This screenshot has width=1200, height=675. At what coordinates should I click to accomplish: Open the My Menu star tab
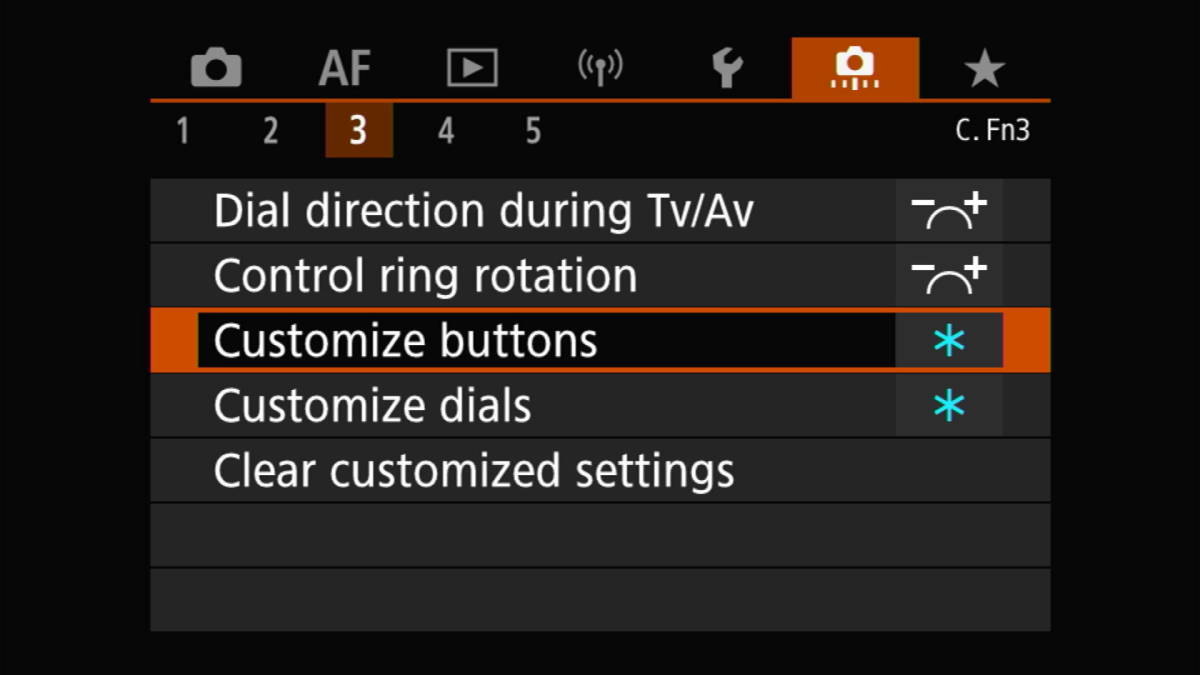coord(985,67)
